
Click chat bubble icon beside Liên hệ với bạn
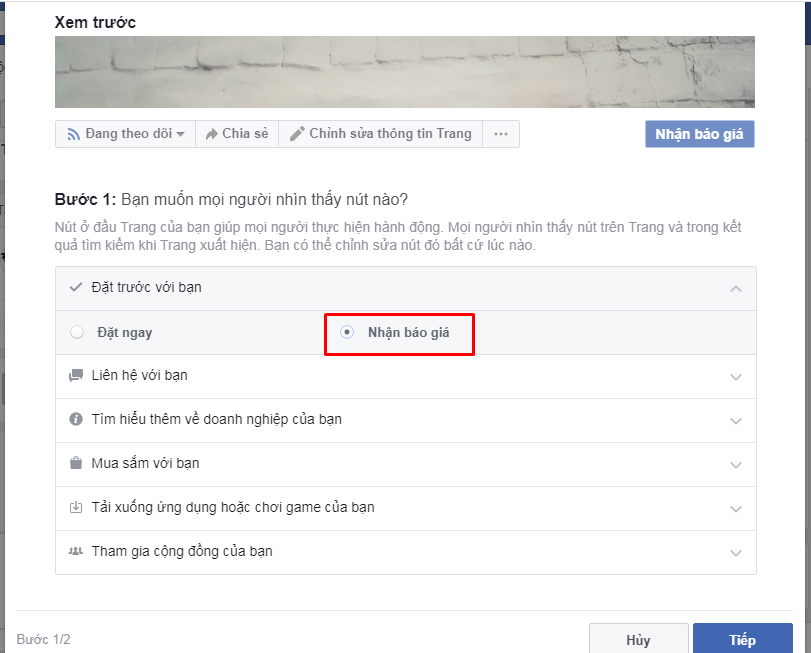76,375
